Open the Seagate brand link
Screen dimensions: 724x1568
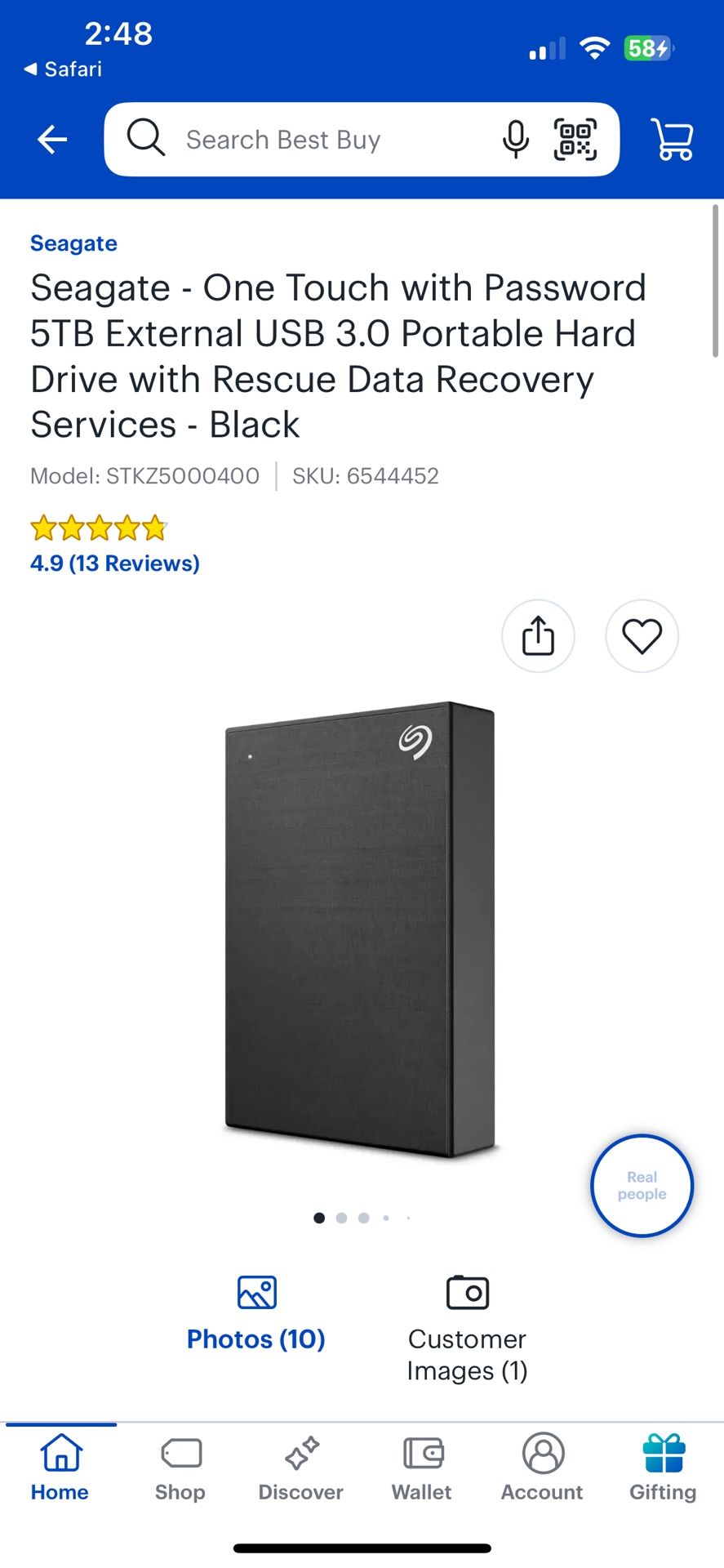(73, 243)
